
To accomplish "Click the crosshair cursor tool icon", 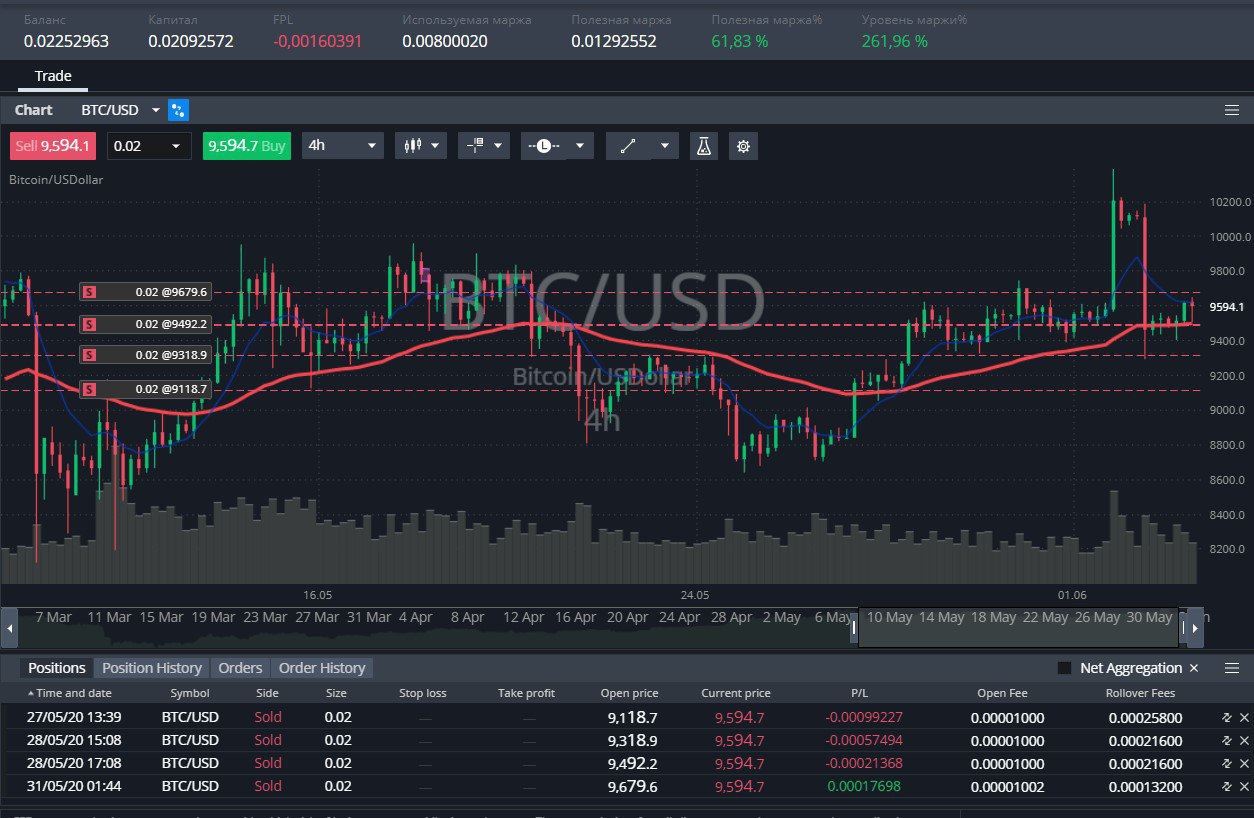I will tap(475, 146).
